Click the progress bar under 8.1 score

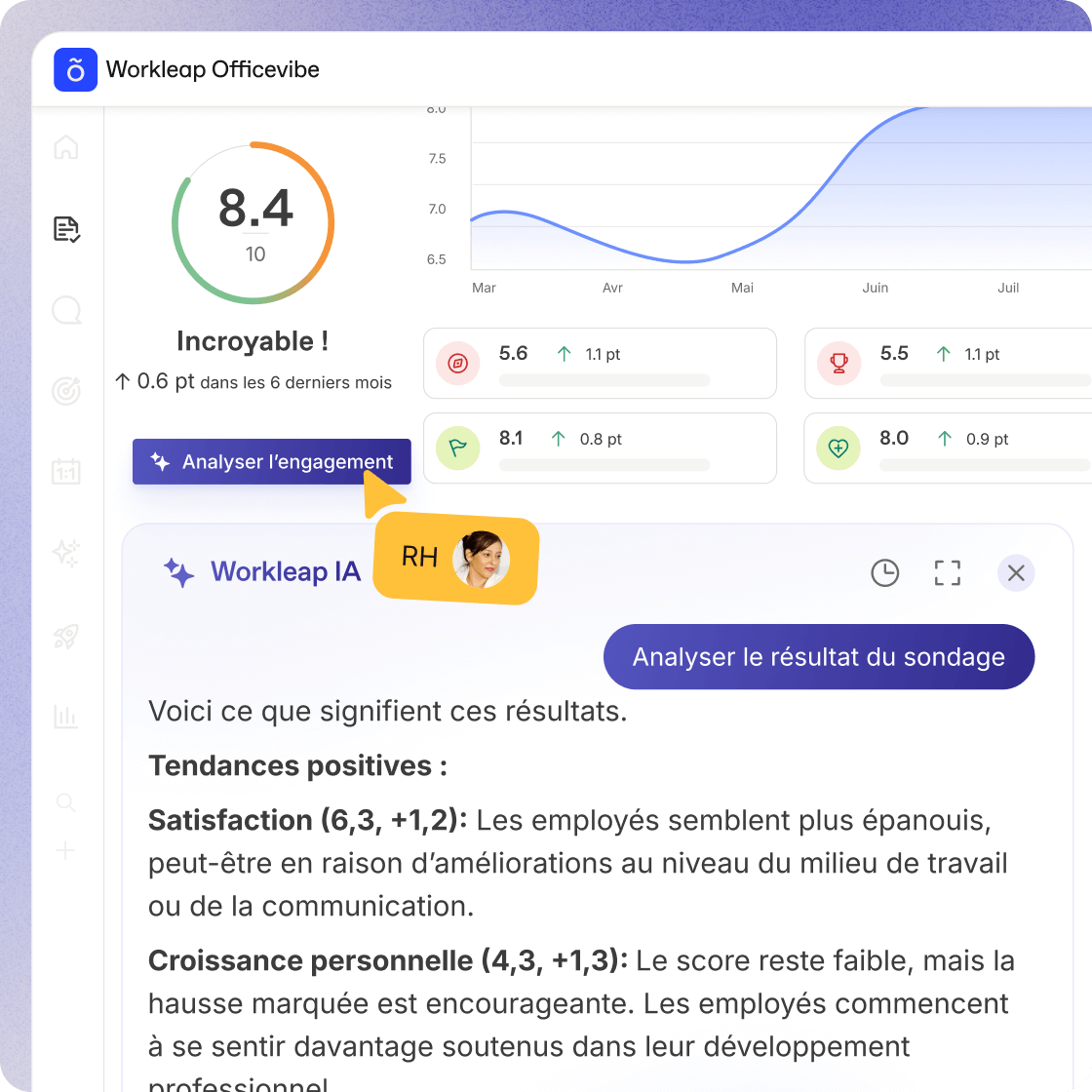(x=604, y=464)
